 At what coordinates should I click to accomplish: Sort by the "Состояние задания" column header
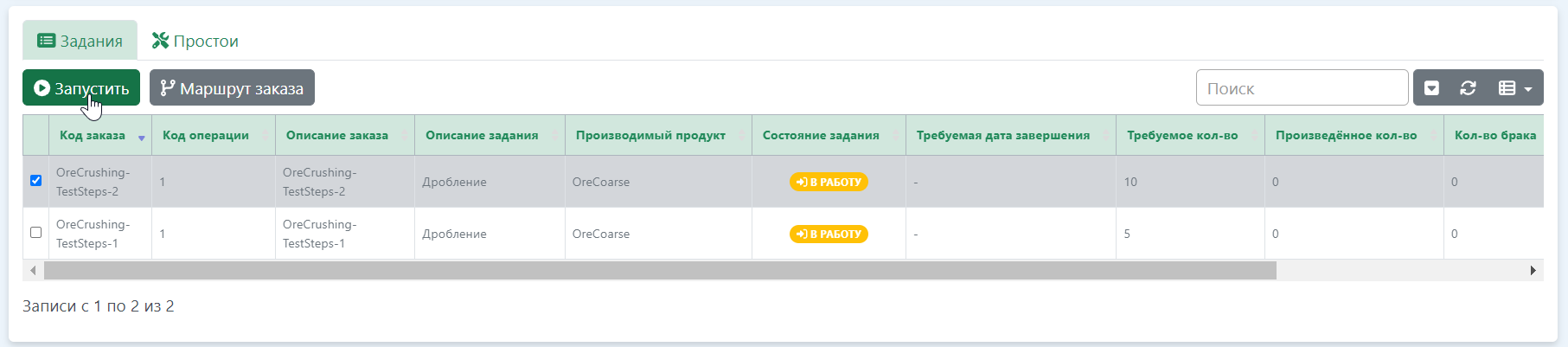point(821,136)
